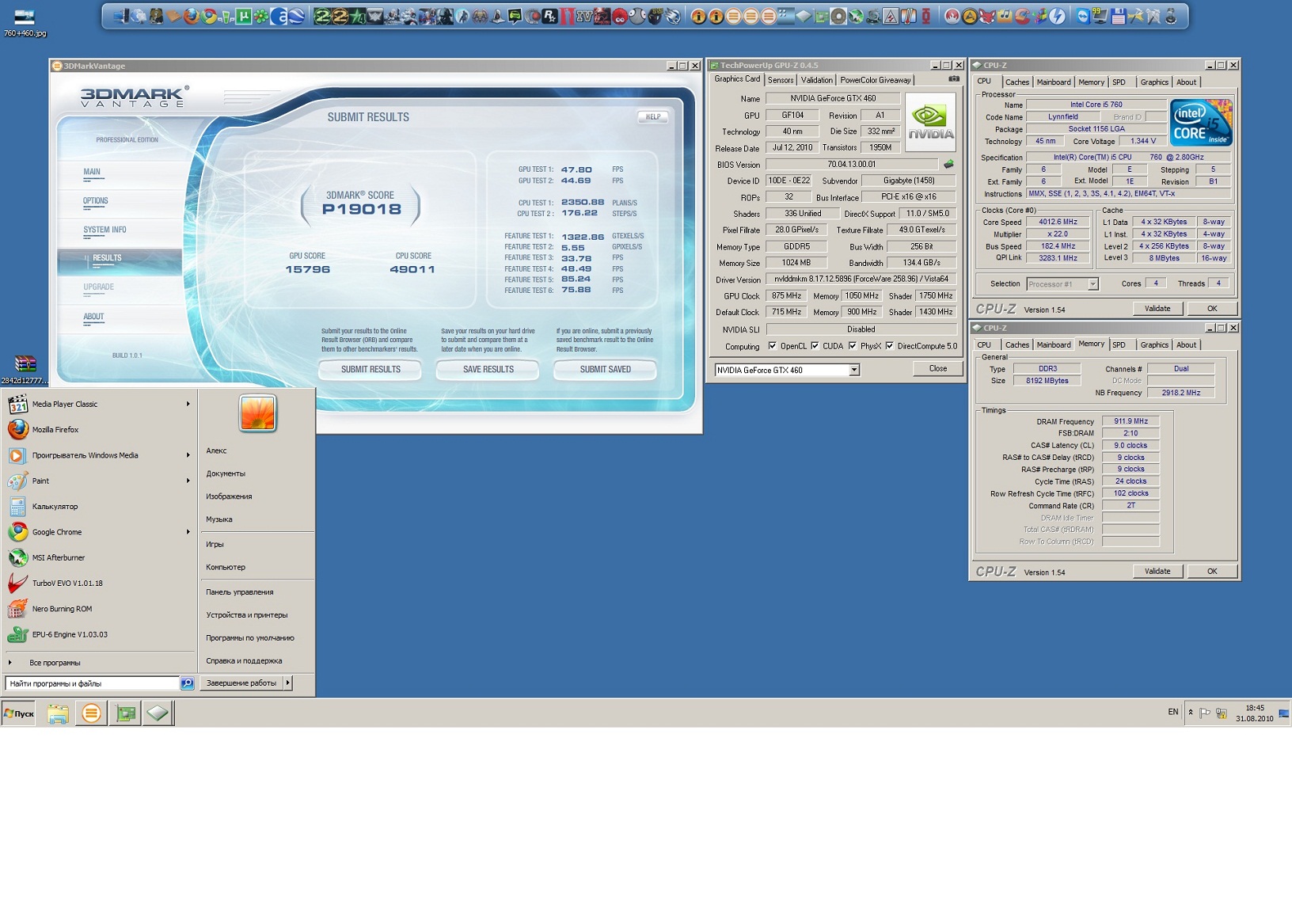
Task: Launch Nero flame icon in top dock
Action: coord(952,16)
